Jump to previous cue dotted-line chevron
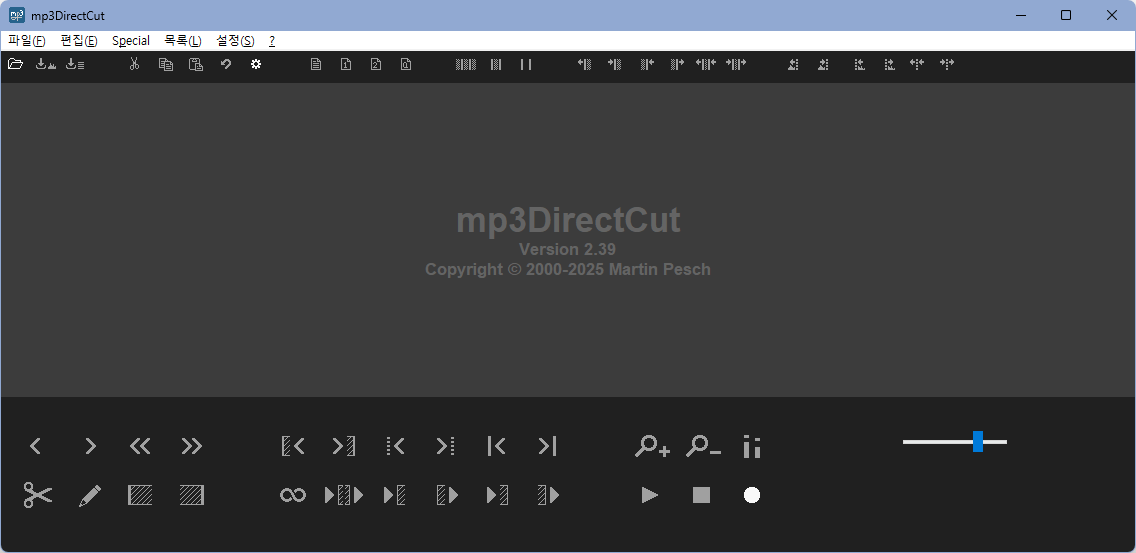This screenshot has width=1136, height=553. 395,446
